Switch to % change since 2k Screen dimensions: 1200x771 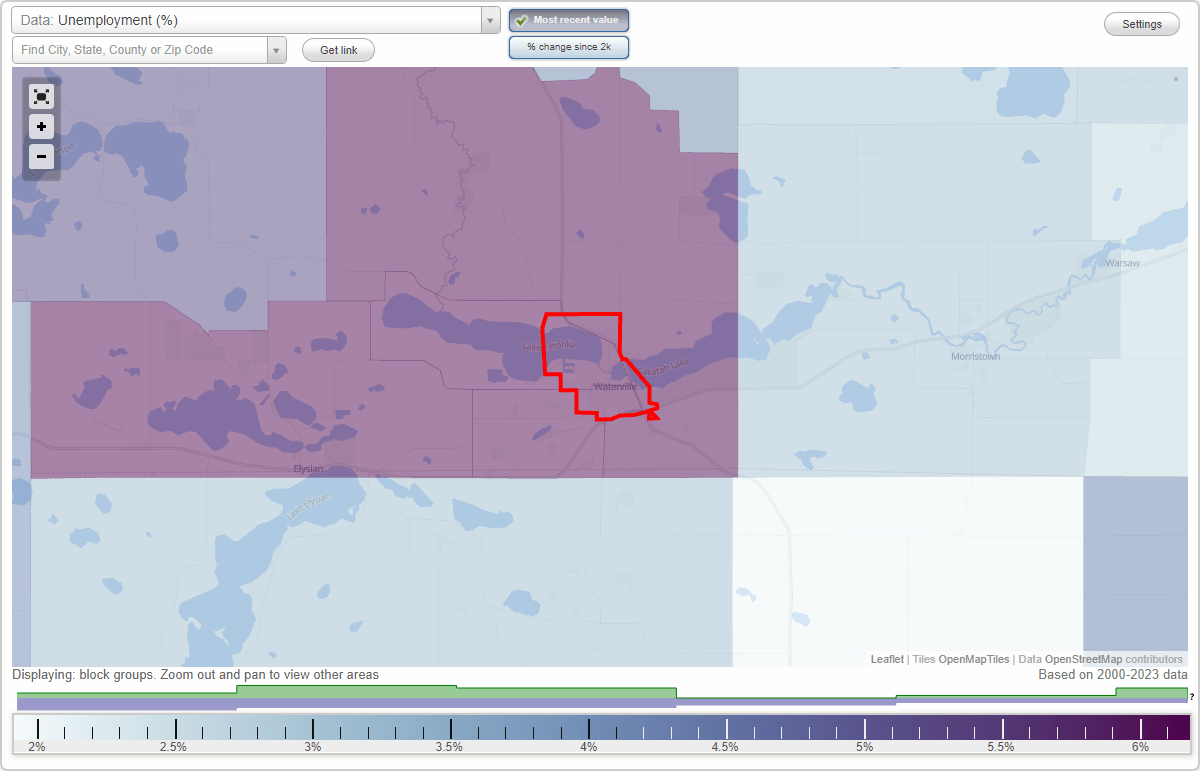click(569, 47)
